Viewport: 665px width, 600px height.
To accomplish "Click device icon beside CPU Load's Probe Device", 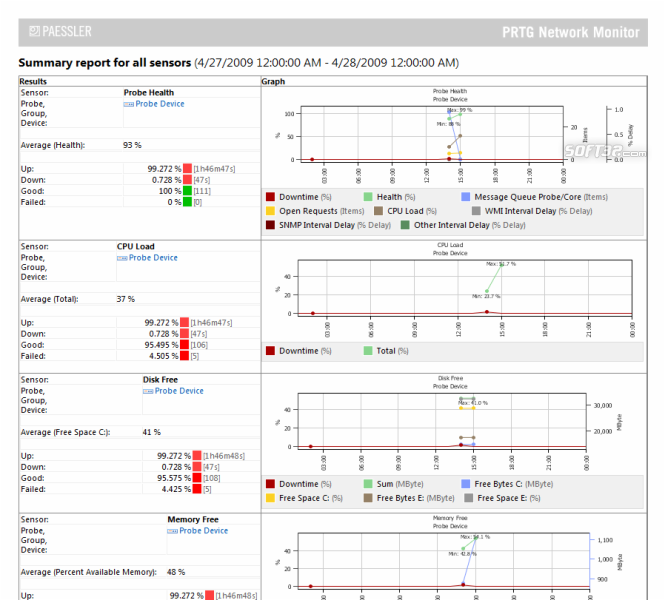I will tap(122, 258).
